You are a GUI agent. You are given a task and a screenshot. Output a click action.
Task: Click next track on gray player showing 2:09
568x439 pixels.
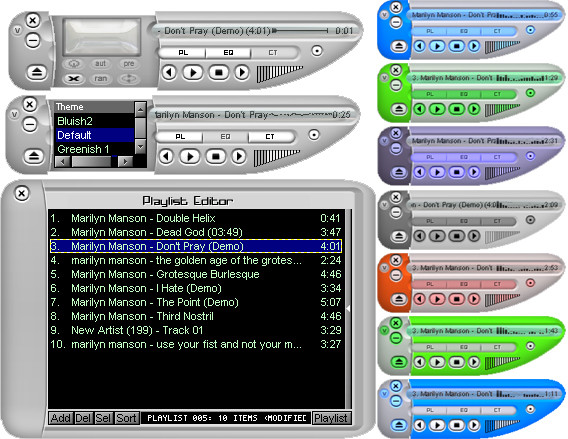[473, 236]
